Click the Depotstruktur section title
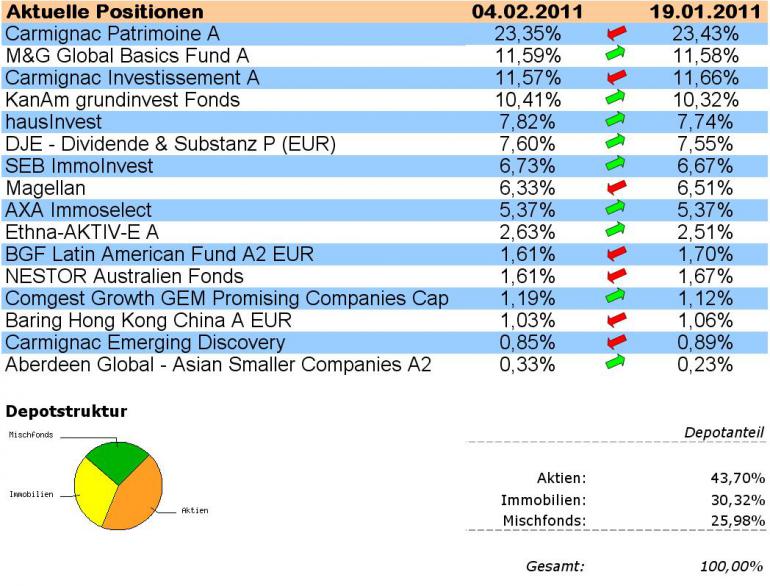This screenshot has height=586, width=770. [66, 411]
